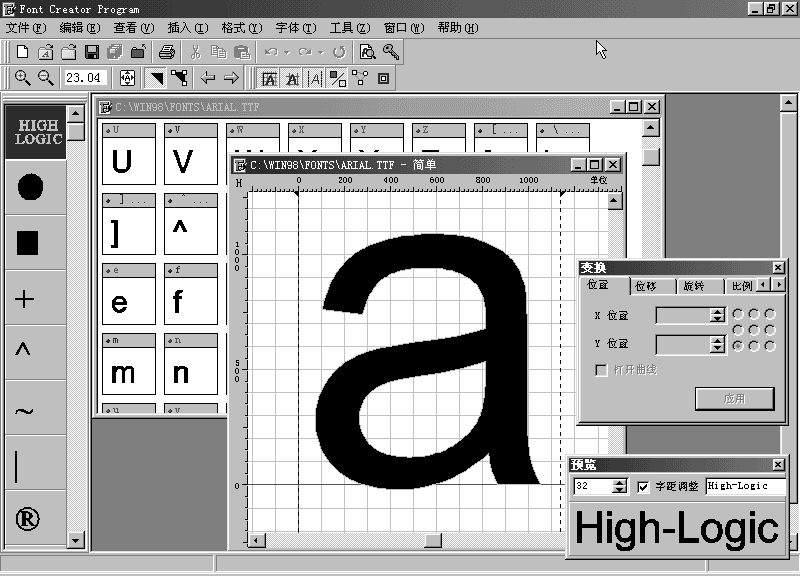
Task: Select the filled circle shape in left panel
Action: [30, 186]
